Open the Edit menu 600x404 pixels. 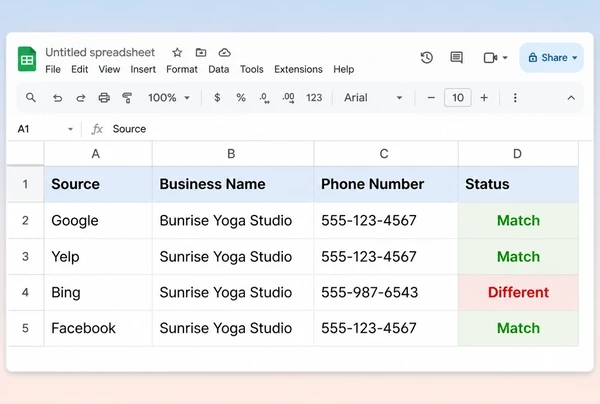80,69
